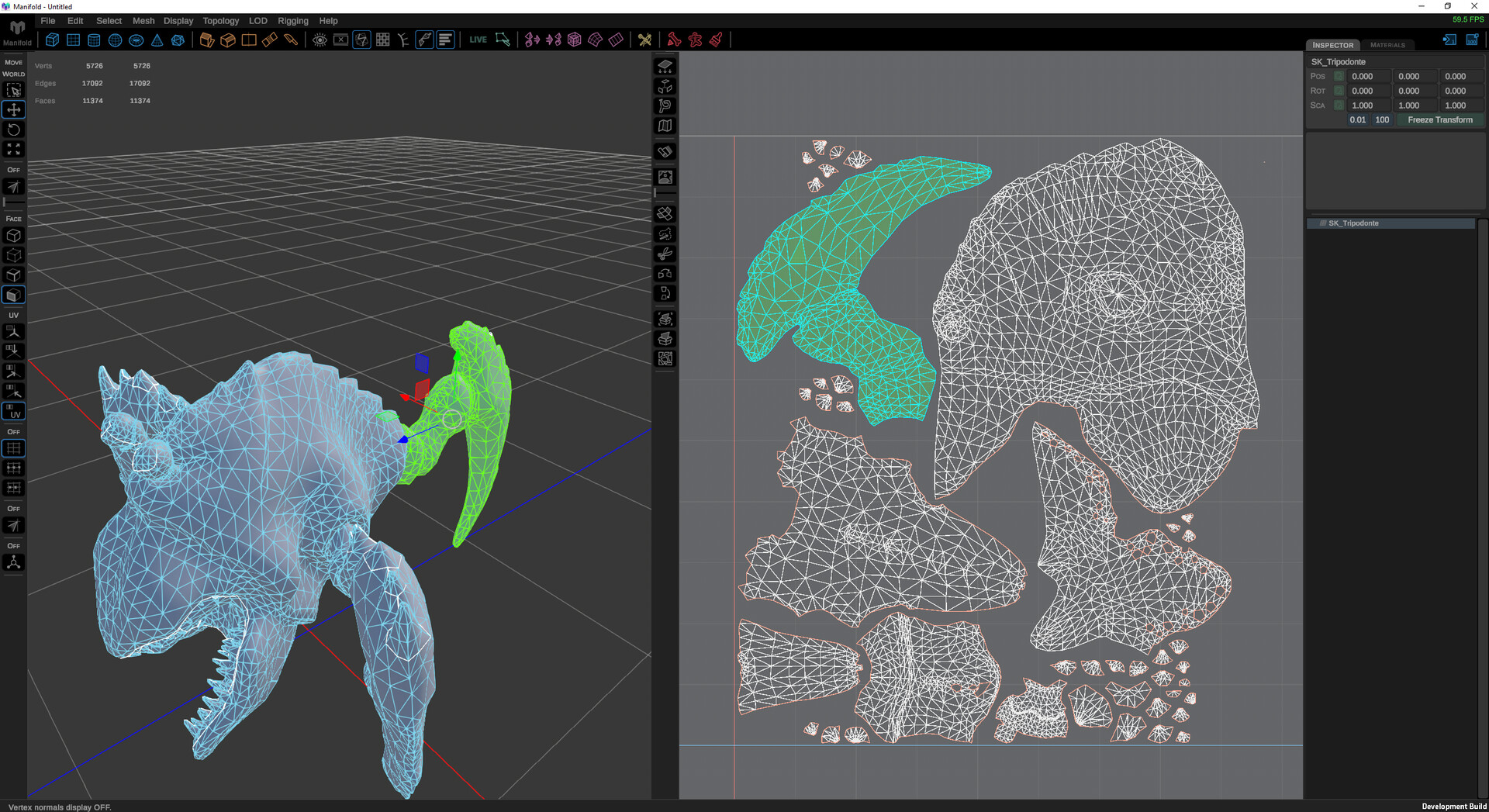Screen dimensions: 1489x812
Task: Click the red bone rigging icon
Action: [673, 40]
